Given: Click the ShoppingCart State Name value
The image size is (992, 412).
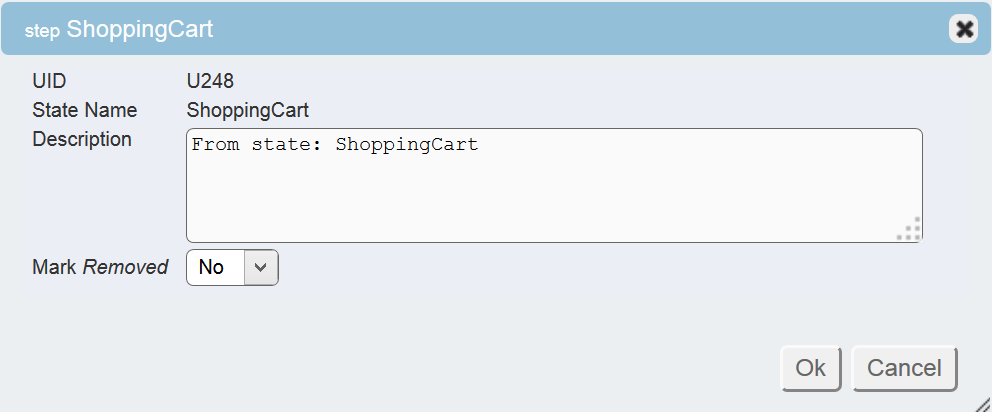Looking at the screenshot, I should (248, 110).
